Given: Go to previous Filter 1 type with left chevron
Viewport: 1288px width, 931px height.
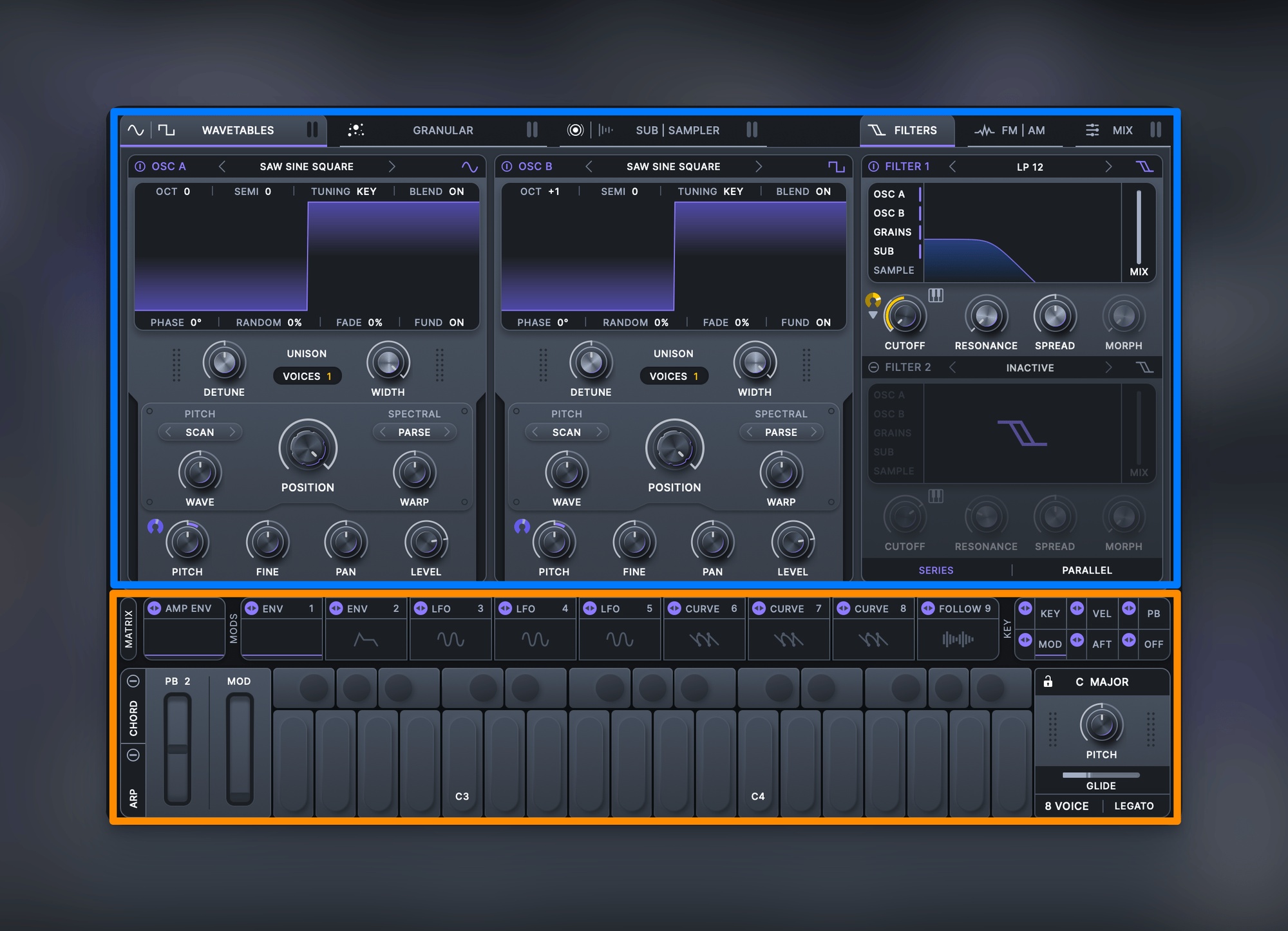Looking at the screenshot, I should [952, 167].
